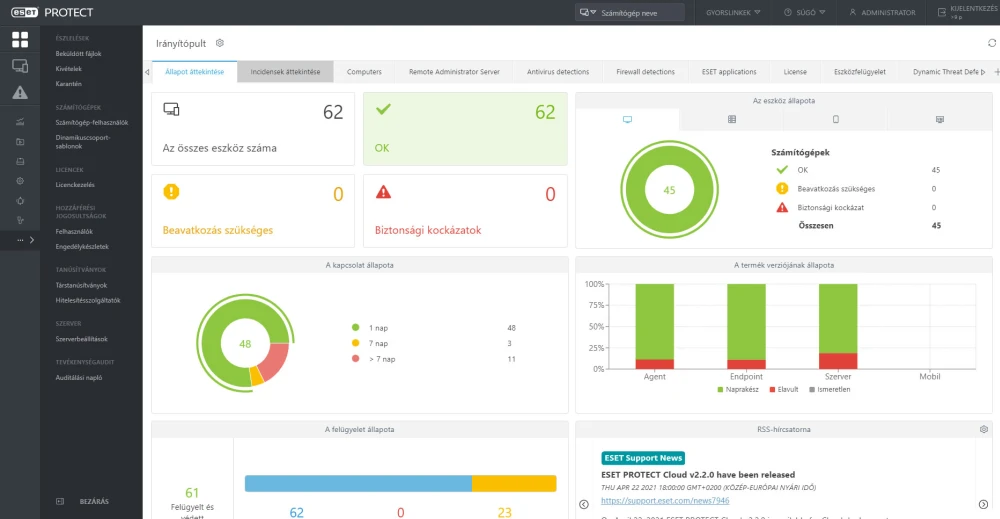
Task: Switch to the Incidensek áttekintése tab
Action: 285,71
